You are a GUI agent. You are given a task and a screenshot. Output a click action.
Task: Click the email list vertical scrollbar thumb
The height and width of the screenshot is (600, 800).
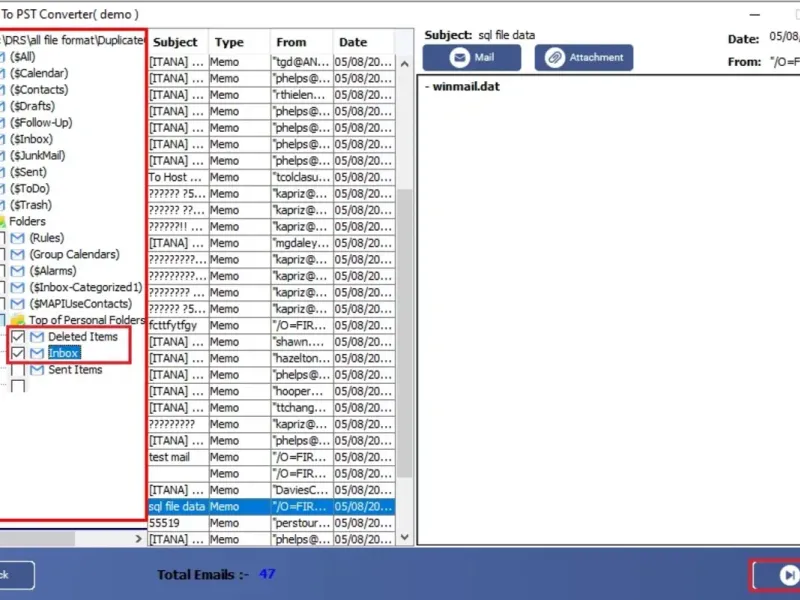point(405,333)
